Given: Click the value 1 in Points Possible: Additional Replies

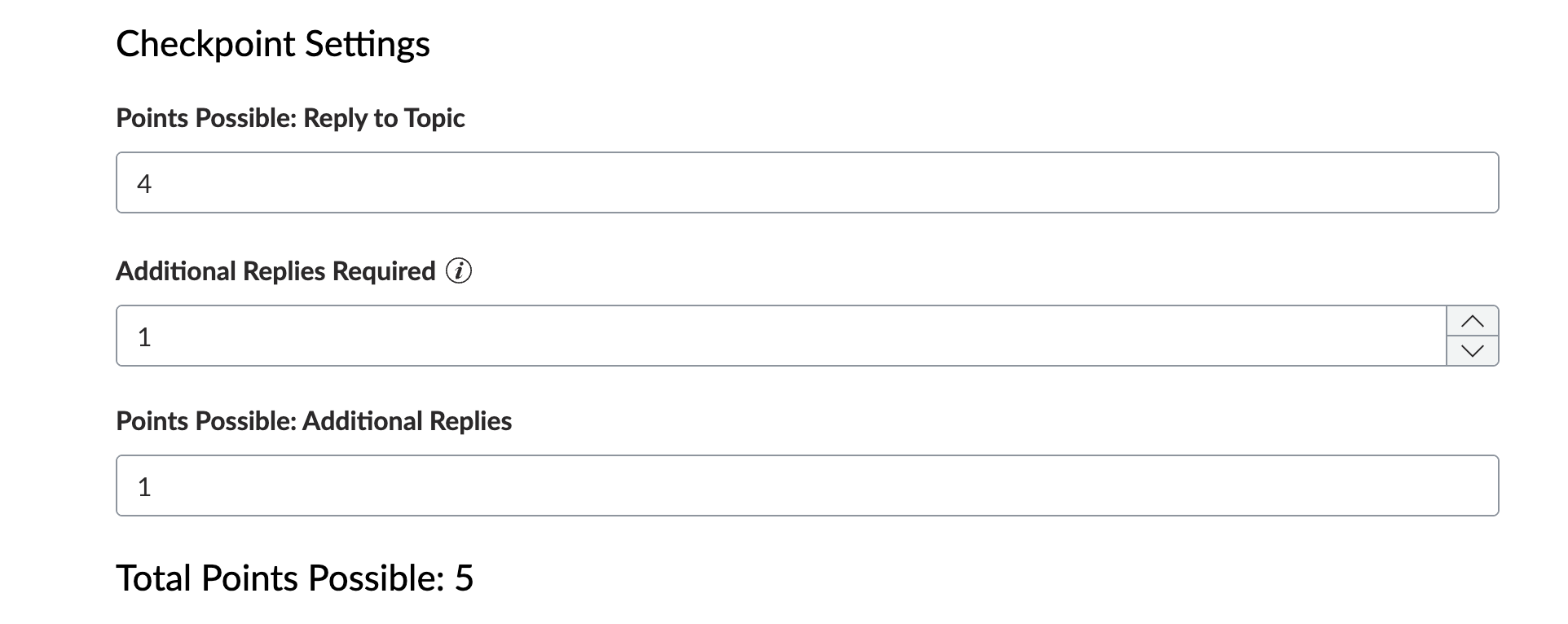Looking at the screenshot, I should click(x=144, y=487).
